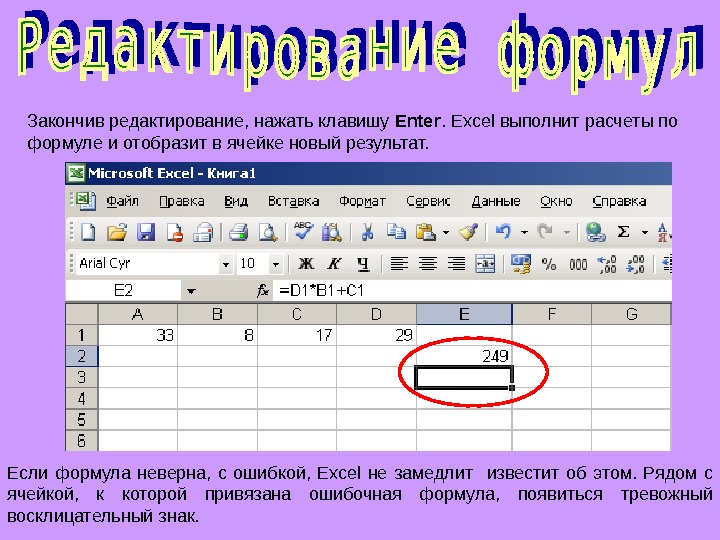This screenshot has height=540, width=720.
Task: Click the Cut scissors icon
Action: (367, 232)
